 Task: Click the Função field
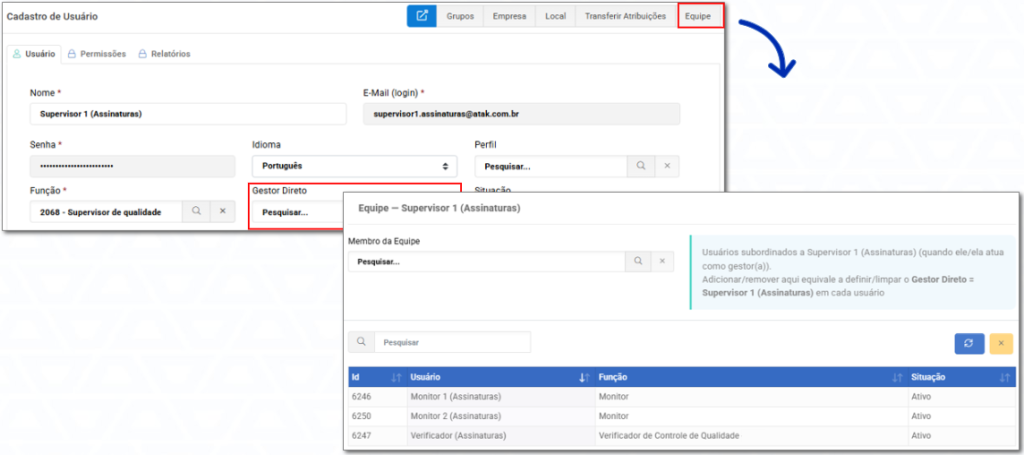[106, 212]
